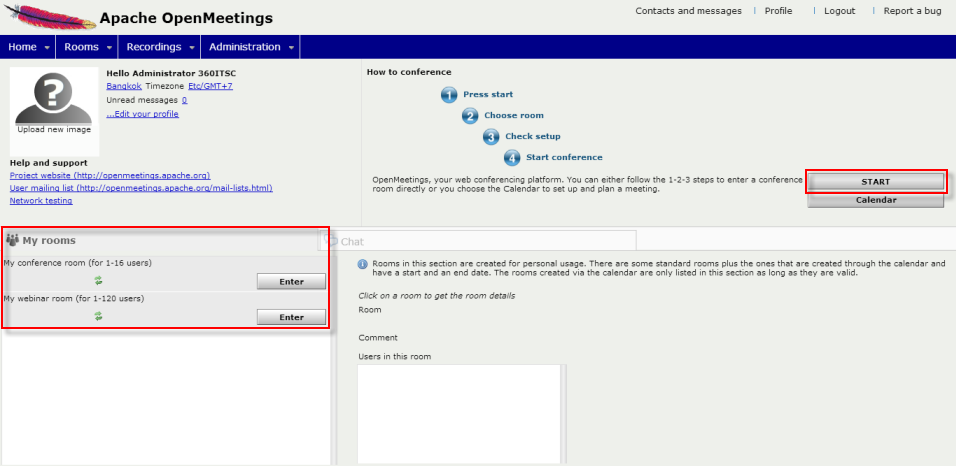This screenshot has width=956, height=466.
Task: Go to Profile in top bar
Action: (779, 11)
